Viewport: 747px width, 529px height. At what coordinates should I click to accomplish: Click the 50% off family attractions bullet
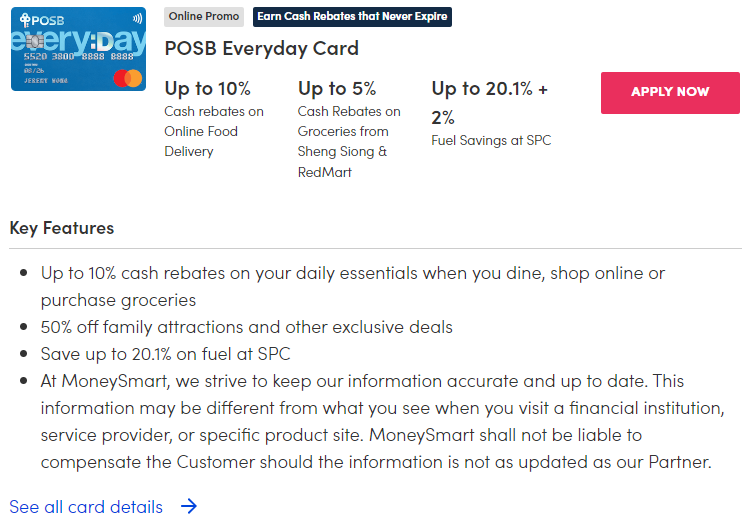coord(246,327)
